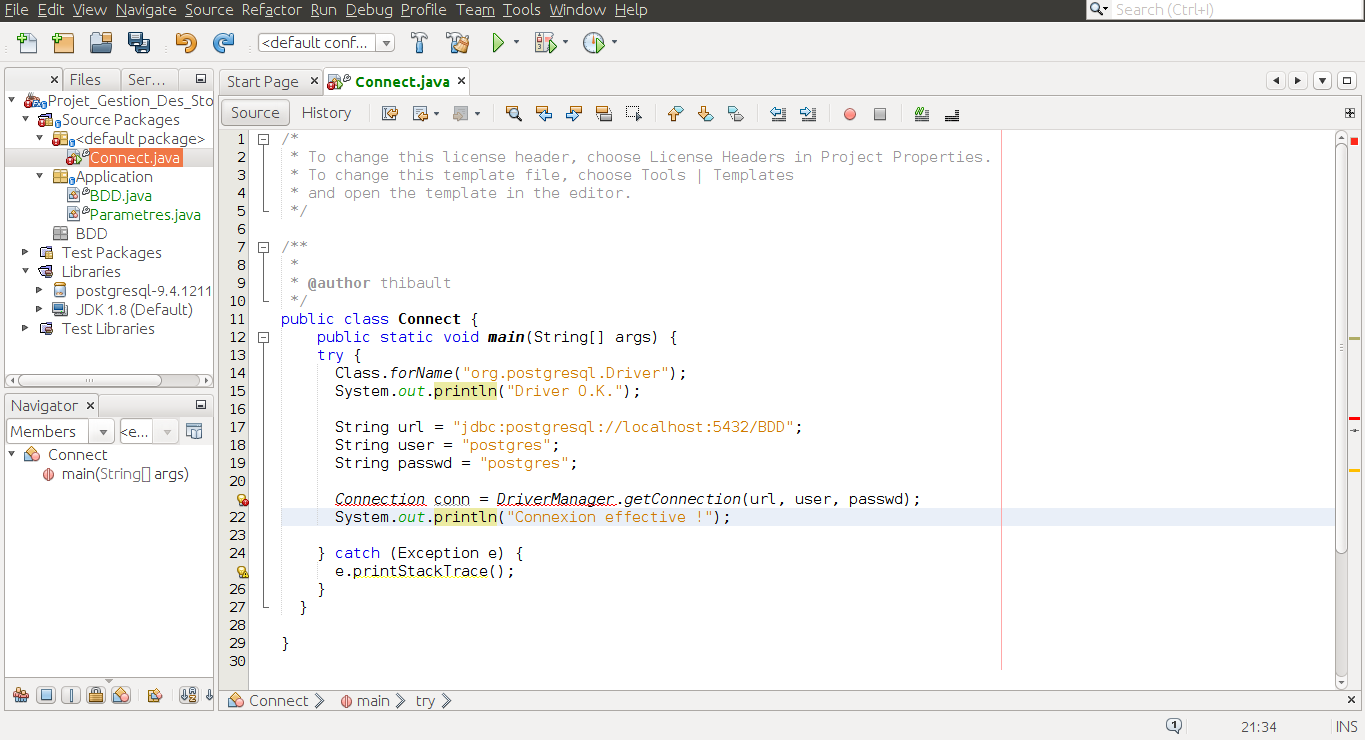
Task: Run the project with green arrow icon
Action: [x=497, y=42]
